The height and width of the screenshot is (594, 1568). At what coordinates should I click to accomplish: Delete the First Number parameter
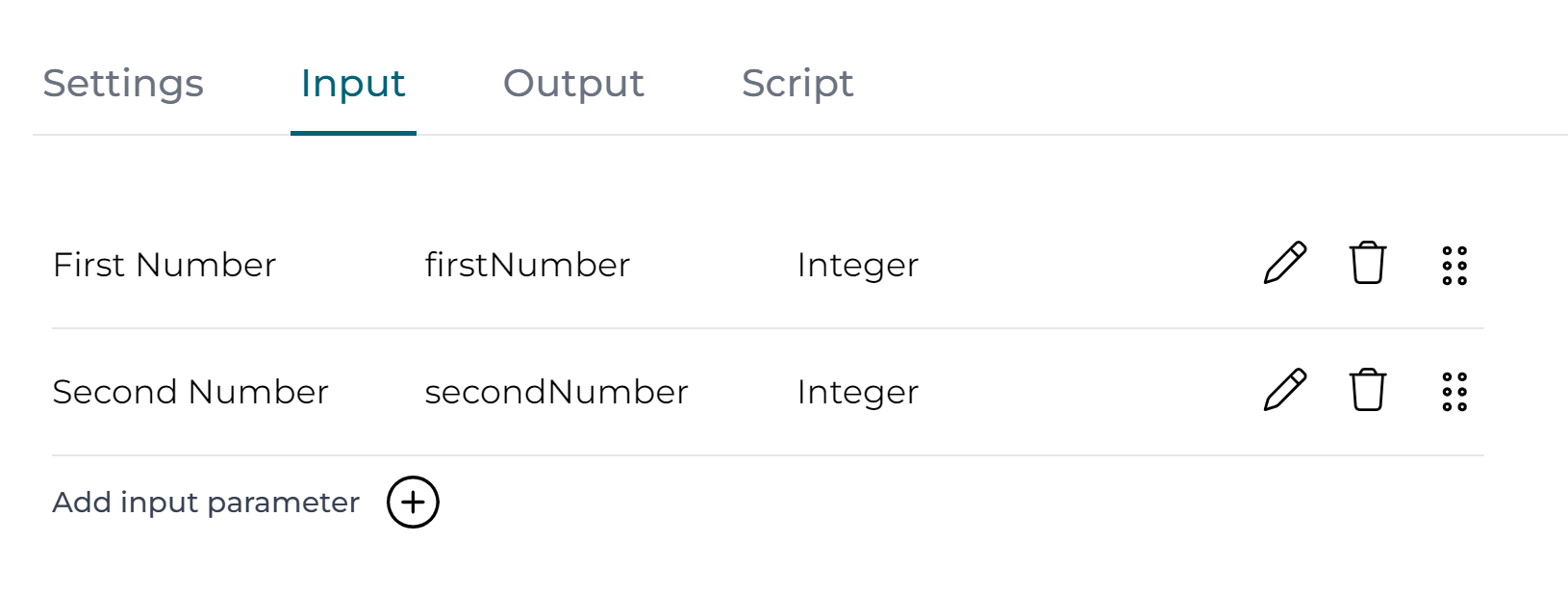click(x=1367, y=263)
